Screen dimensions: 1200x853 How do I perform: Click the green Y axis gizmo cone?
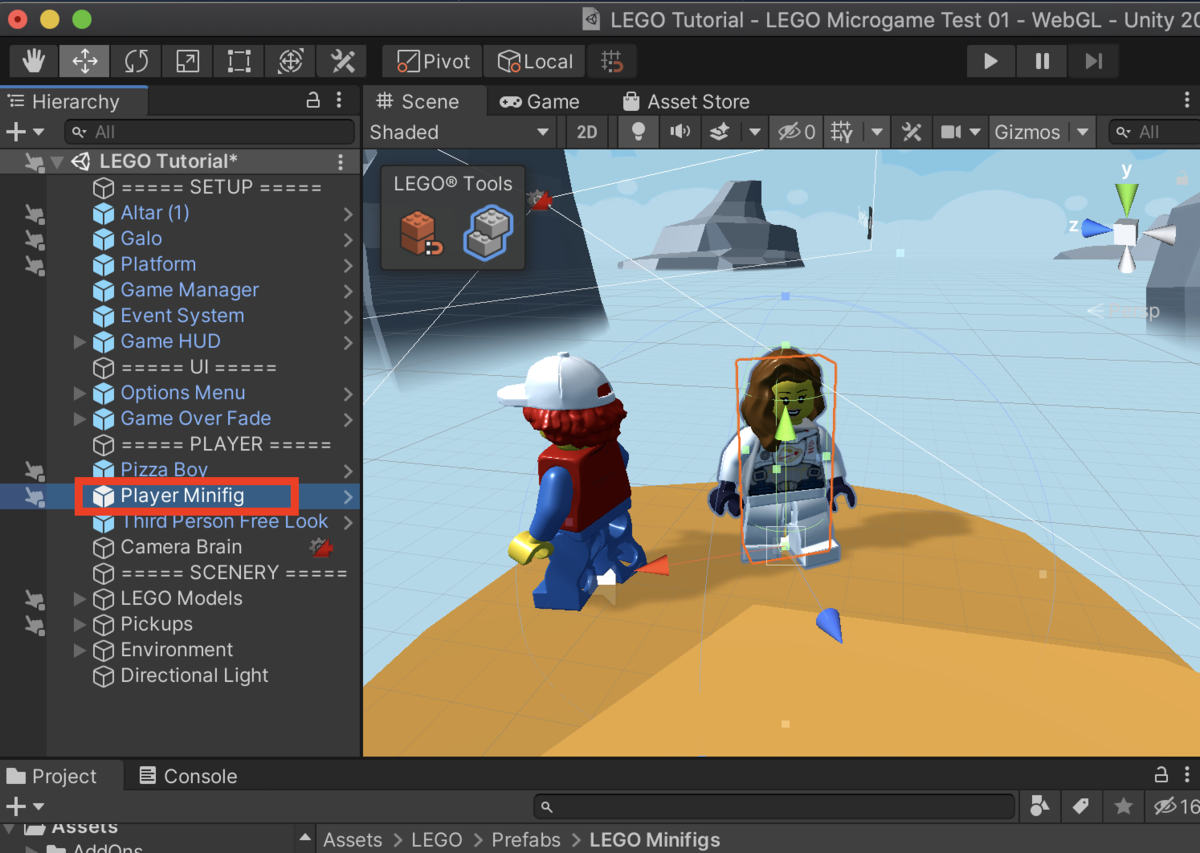[x=1127, y=197]
